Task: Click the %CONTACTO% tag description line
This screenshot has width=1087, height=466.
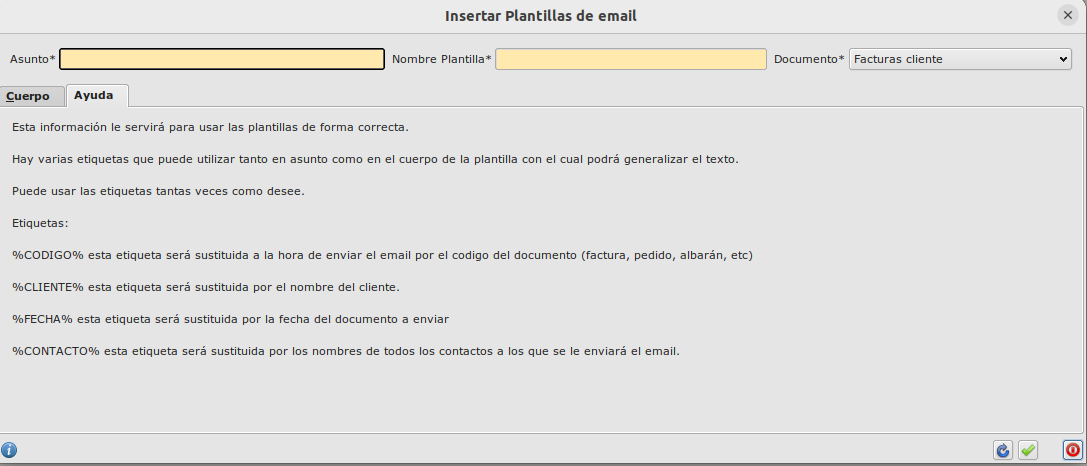Action: 346,351
